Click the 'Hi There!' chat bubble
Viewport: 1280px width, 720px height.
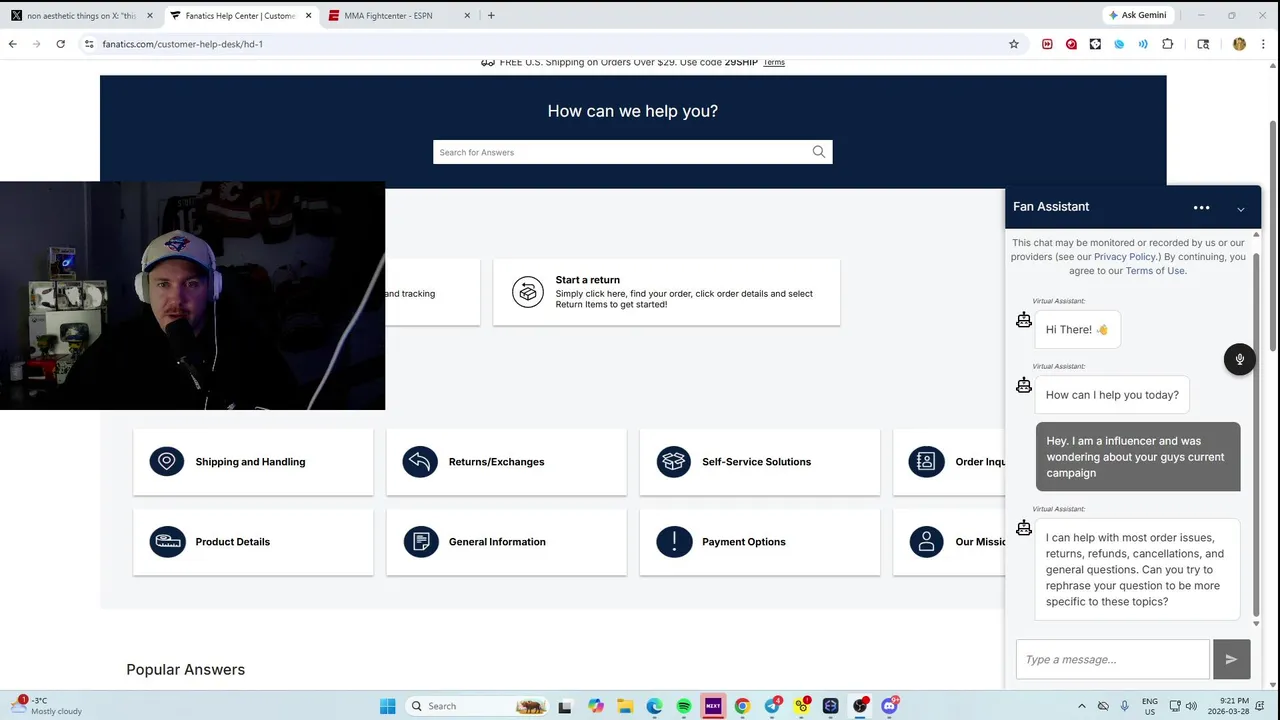(x=1077, y=330)
